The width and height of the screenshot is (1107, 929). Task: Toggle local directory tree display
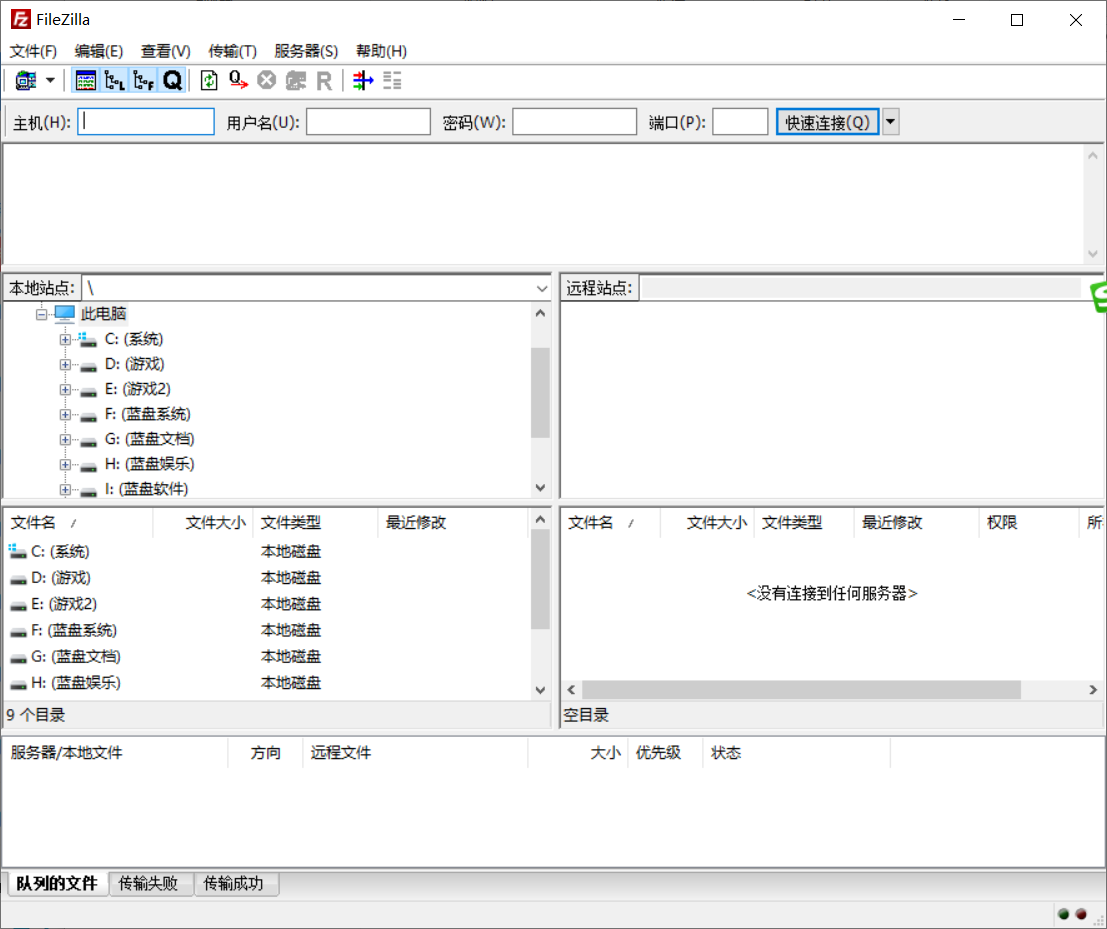click(x=114, y=80)
